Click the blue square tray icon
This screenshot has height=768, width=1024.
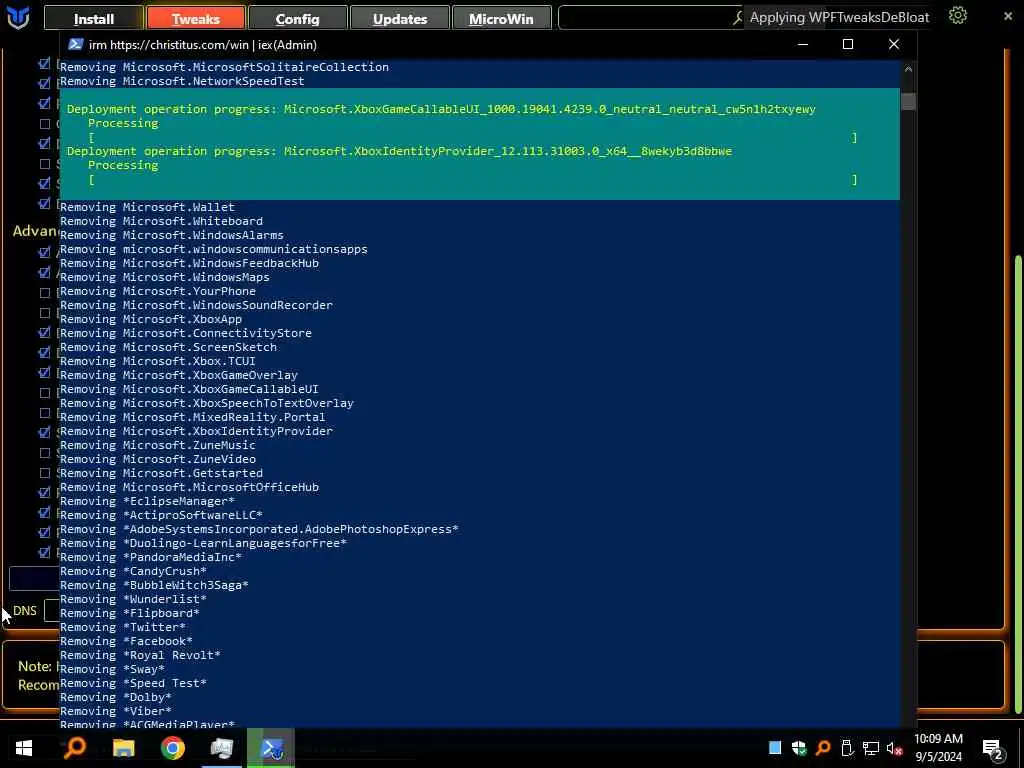(775, 748)
